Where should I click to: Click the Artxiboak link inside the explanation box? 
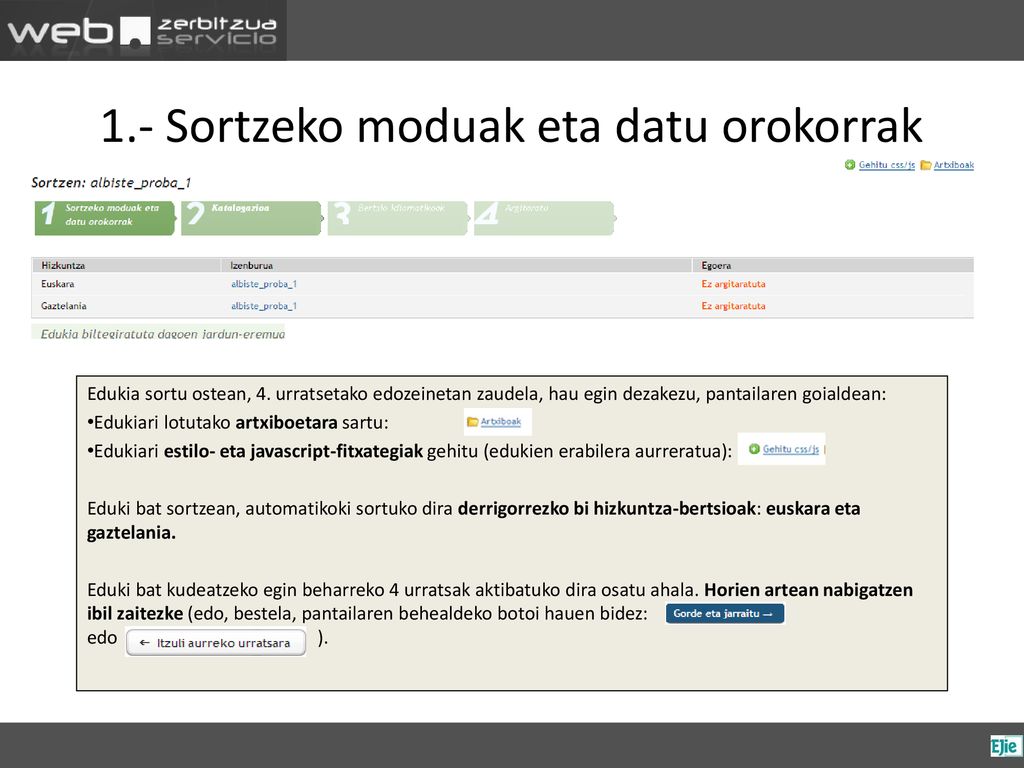501,421
